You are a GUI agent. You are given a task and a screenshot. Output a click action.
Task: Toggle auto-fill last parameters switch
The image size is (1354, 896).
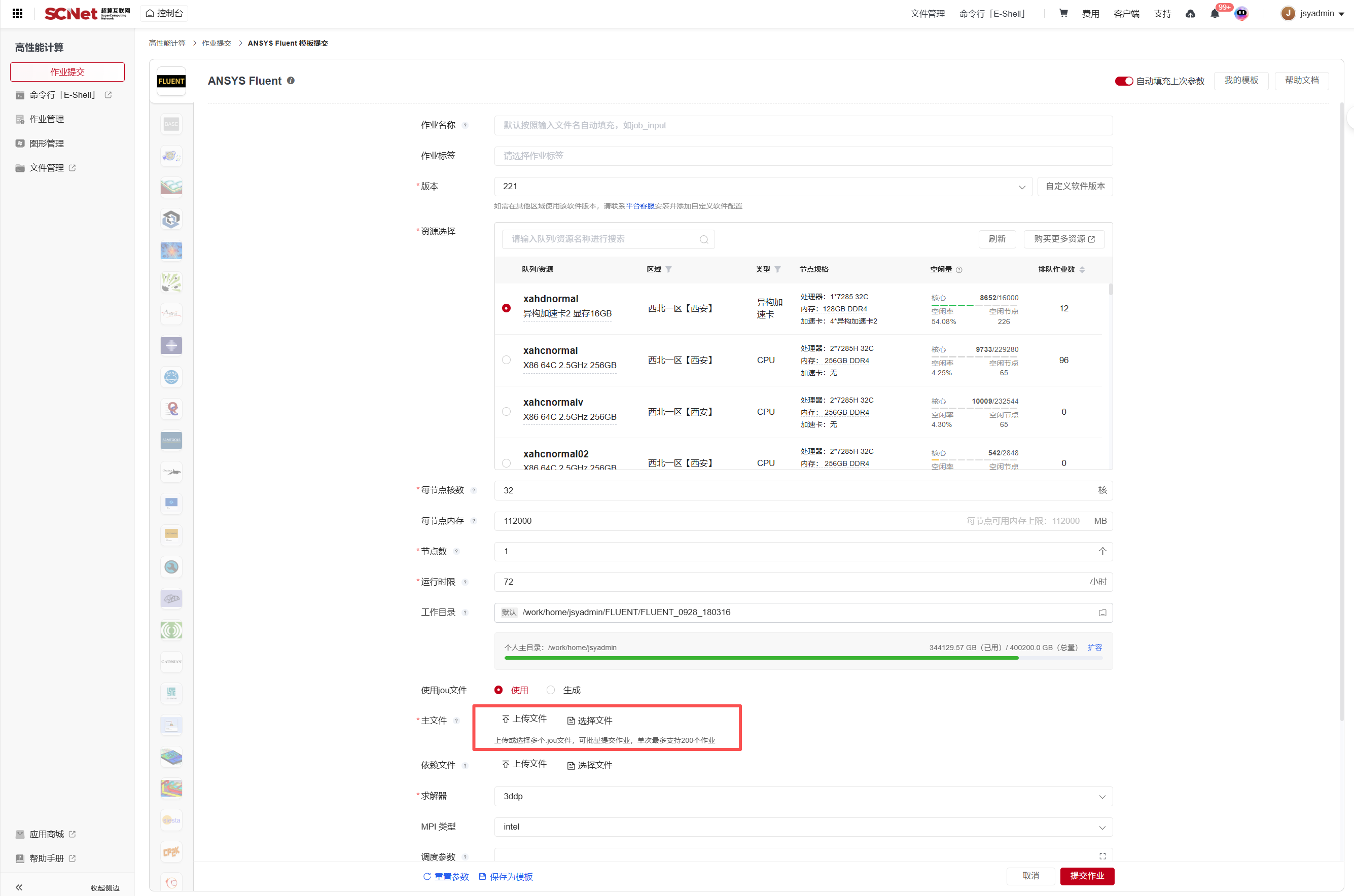tap(1123, 81)
